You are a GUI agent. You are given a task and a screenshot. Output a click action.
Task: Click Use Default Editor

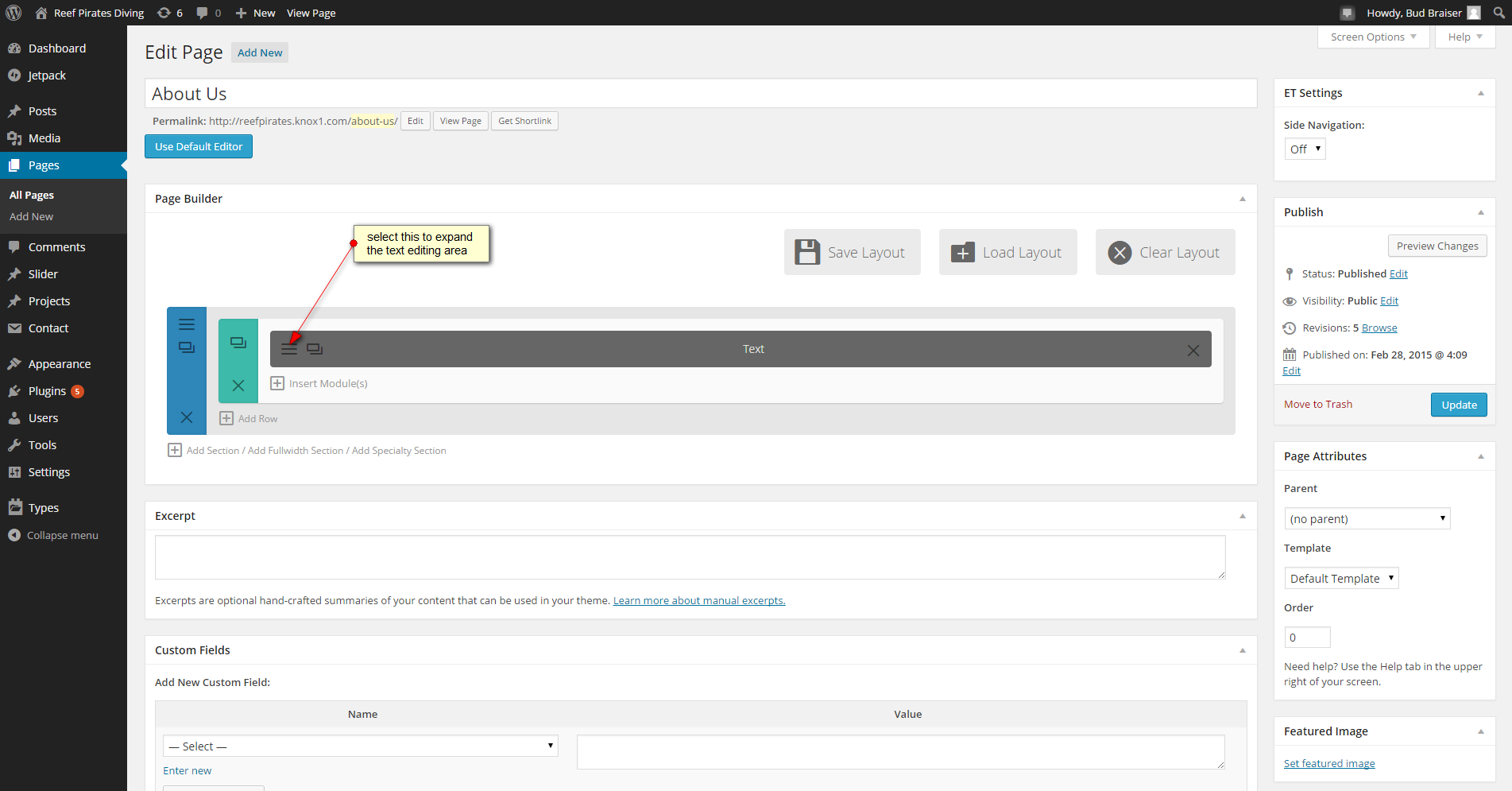click(x=199, y=146)
